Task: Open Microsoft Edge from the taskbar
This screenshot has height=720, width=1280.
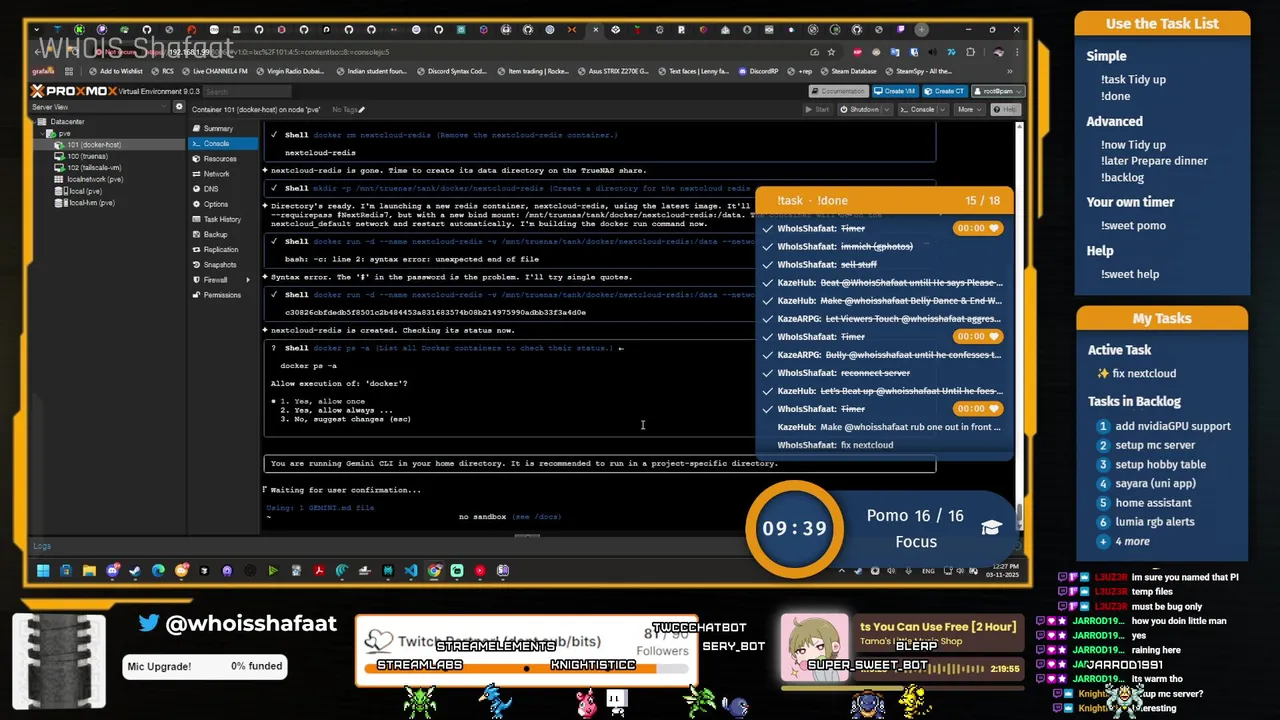Action: pos(158,571)
